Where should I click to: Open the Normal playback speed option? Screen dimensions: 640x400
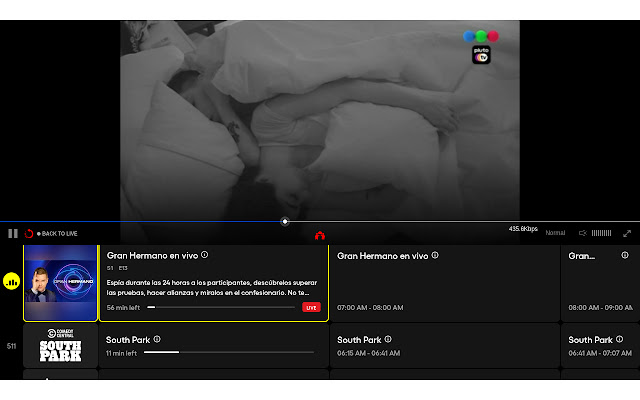click(x=555, y=233)
